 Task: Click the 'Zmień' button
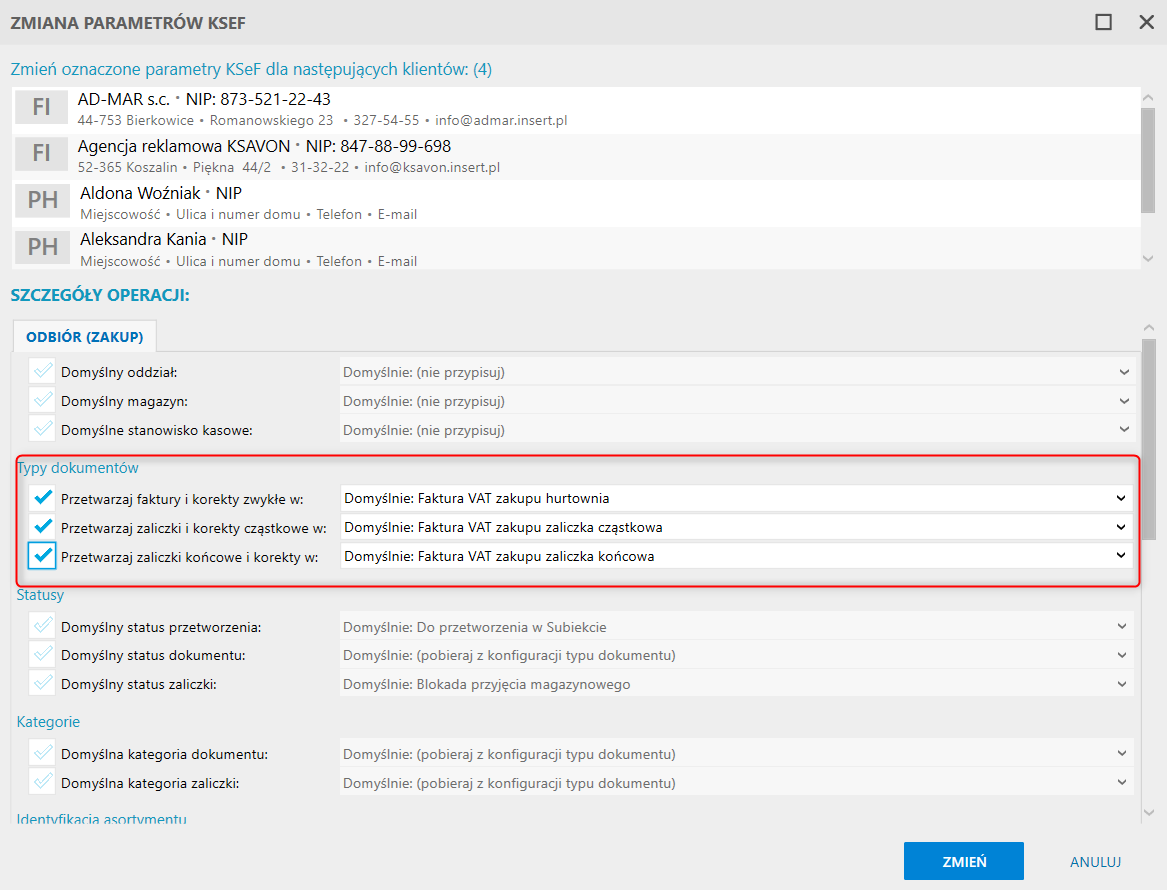(963, 861)
